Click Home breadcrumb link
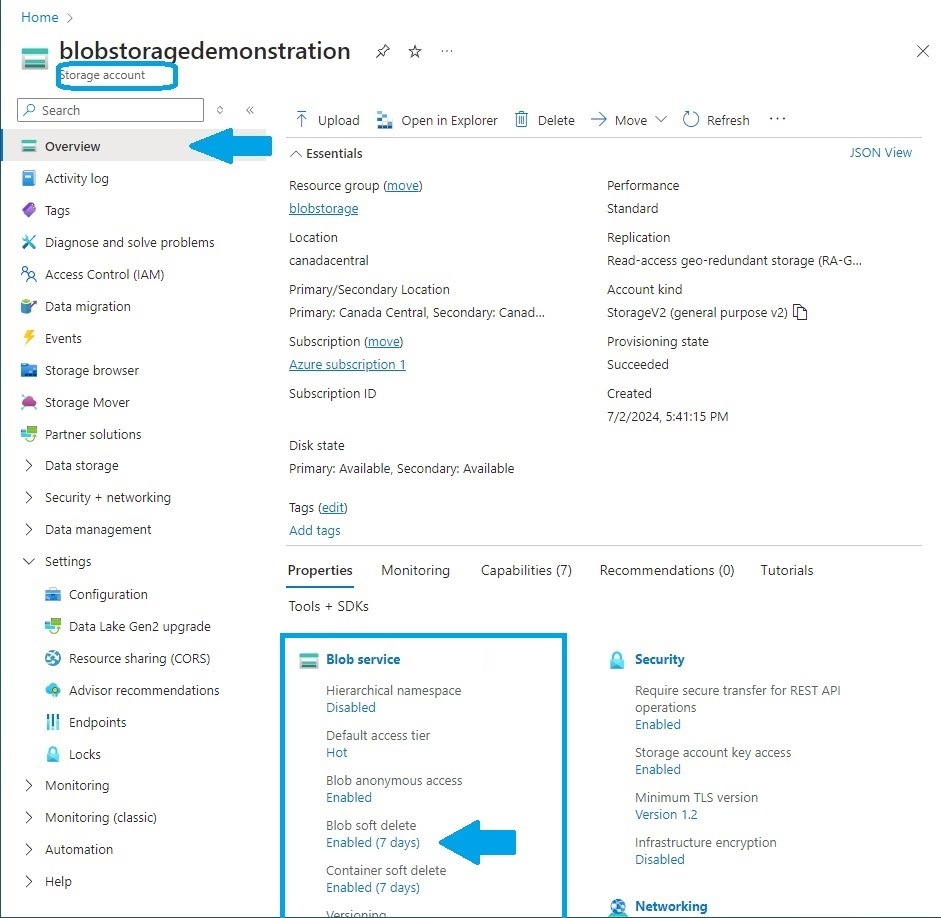Viewport: 941px width, 918px height. click(40, 17)
